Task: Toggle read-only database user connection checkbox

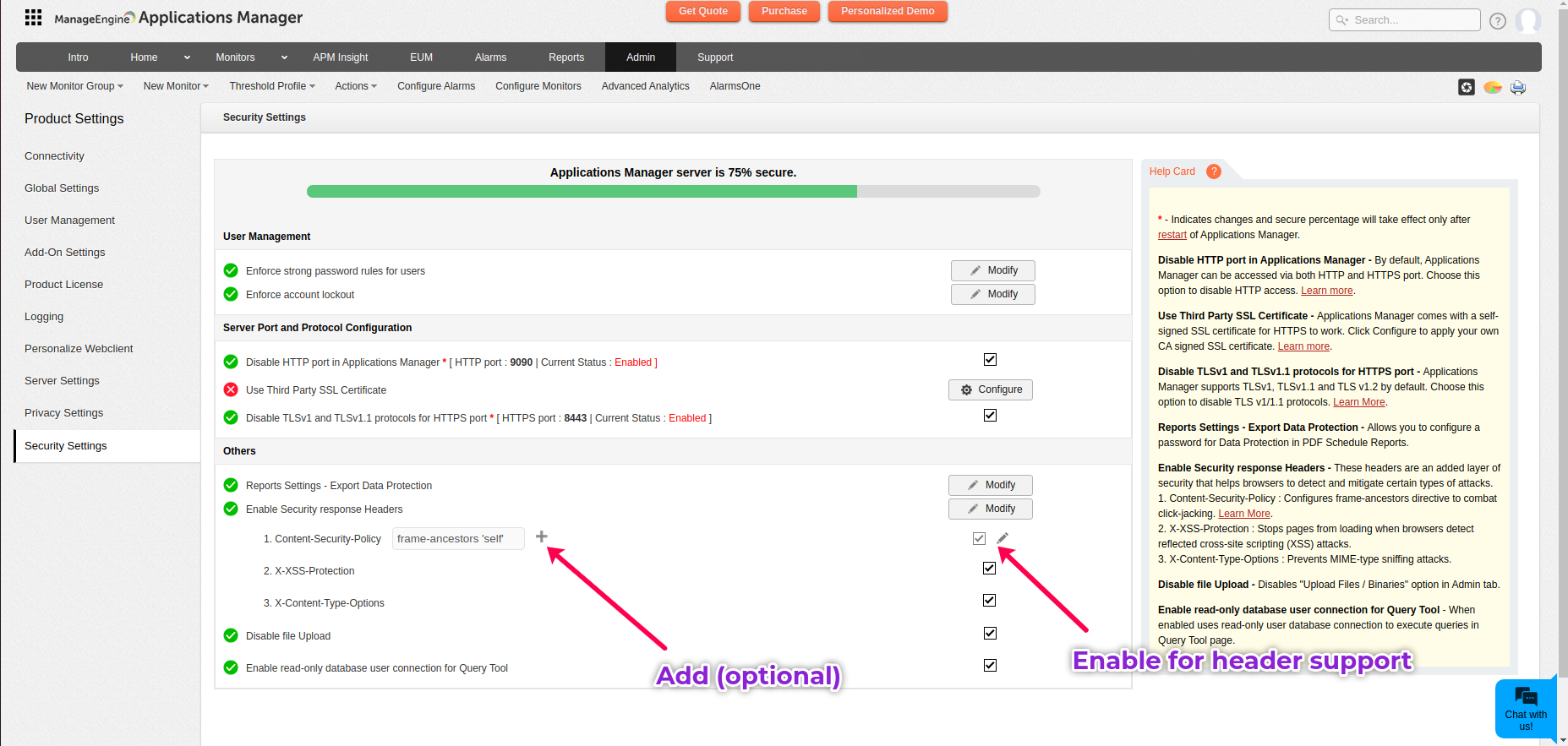Action: point(990,666)
